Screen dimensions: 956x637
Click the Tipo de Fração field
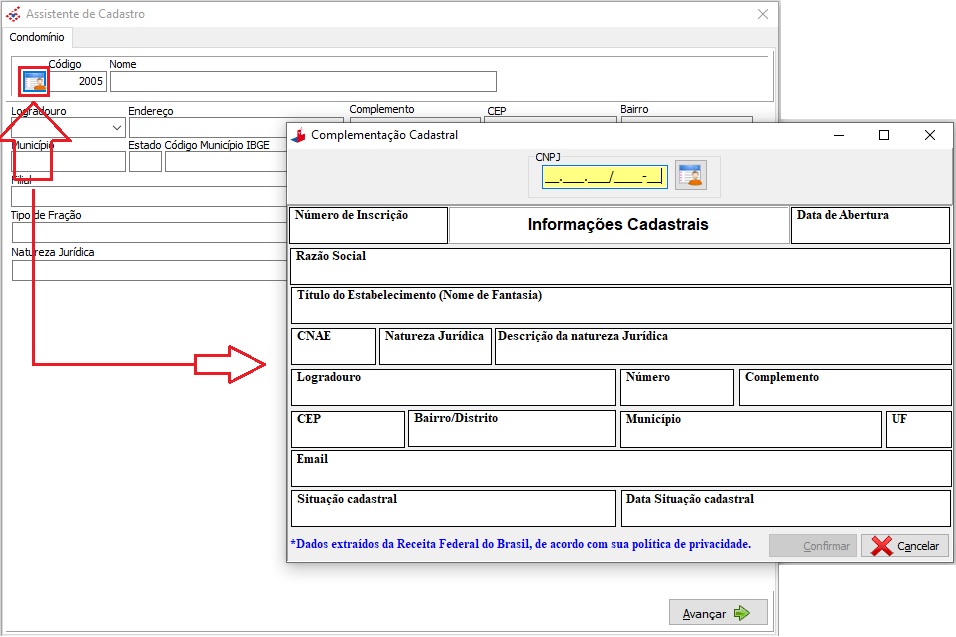(x=149, y=233)
